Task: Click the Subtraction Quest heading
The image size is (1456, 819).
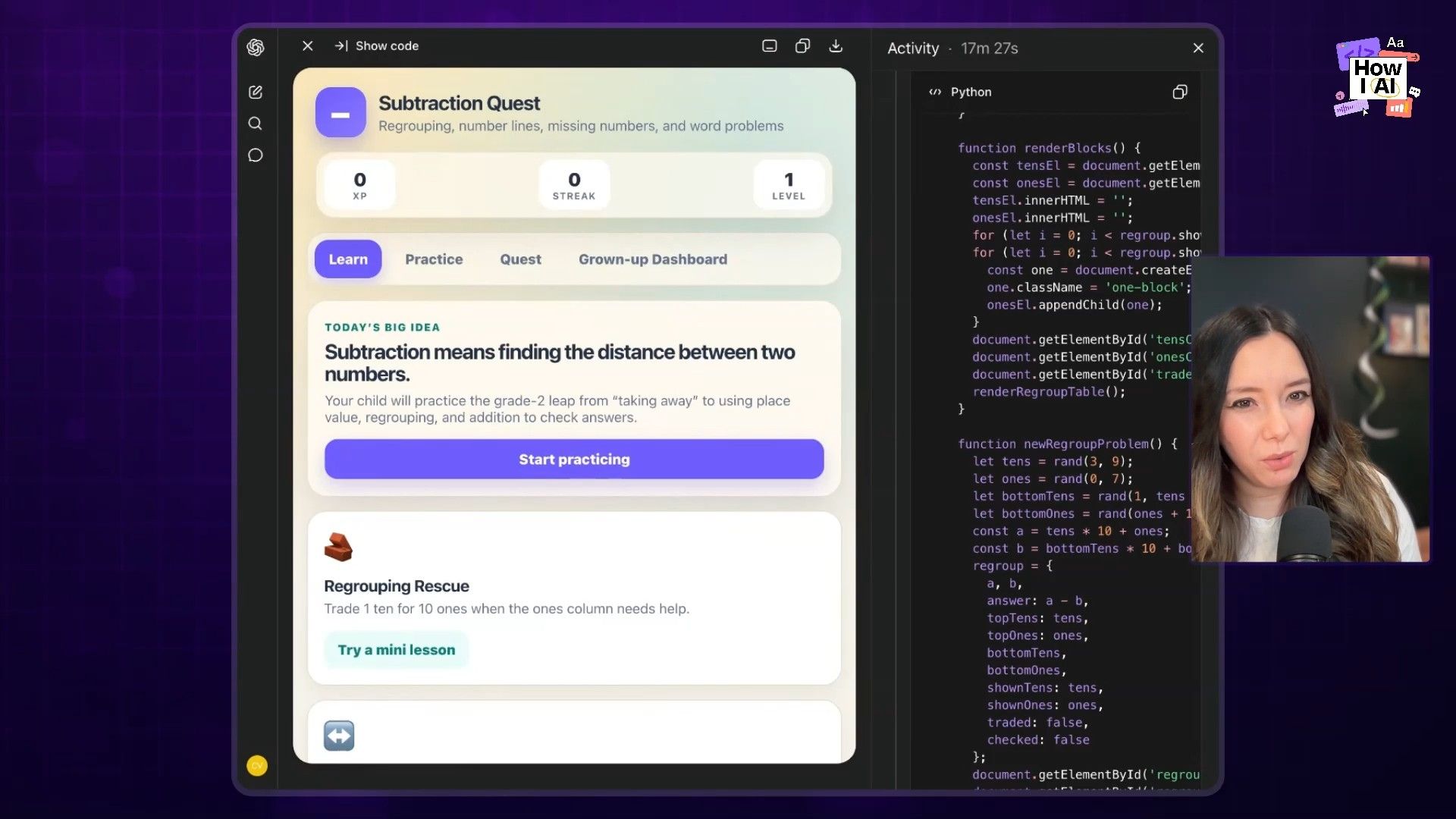Action: [460, 103]
